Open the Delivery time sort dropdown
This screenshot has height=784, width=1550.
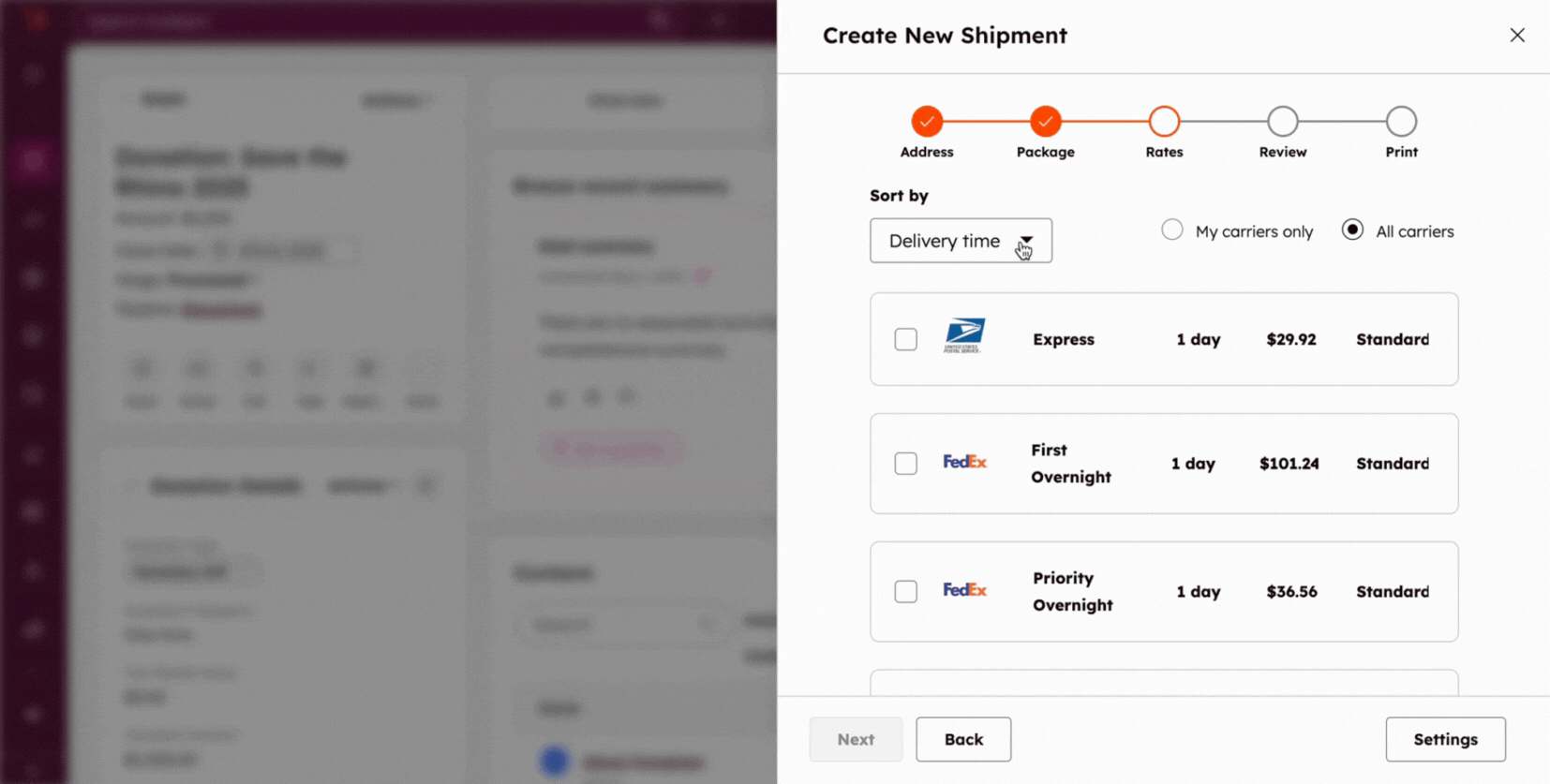click(x=961, y=241)
